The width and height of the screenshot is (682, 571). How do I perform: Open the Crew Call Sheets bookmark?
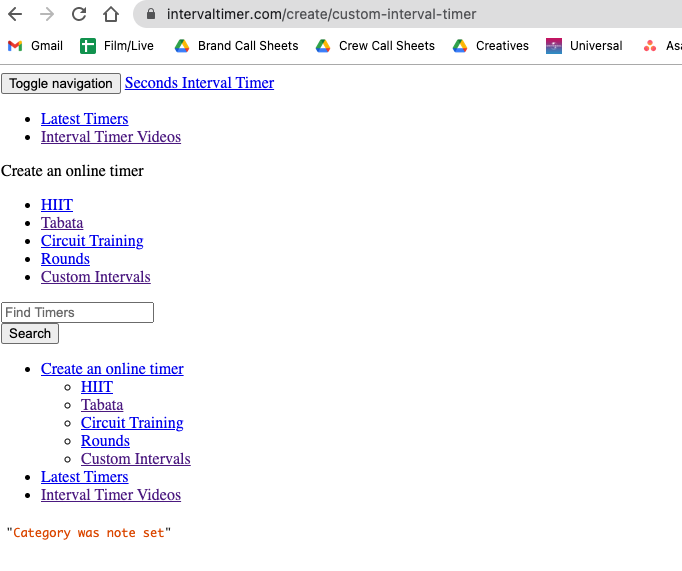375,46
